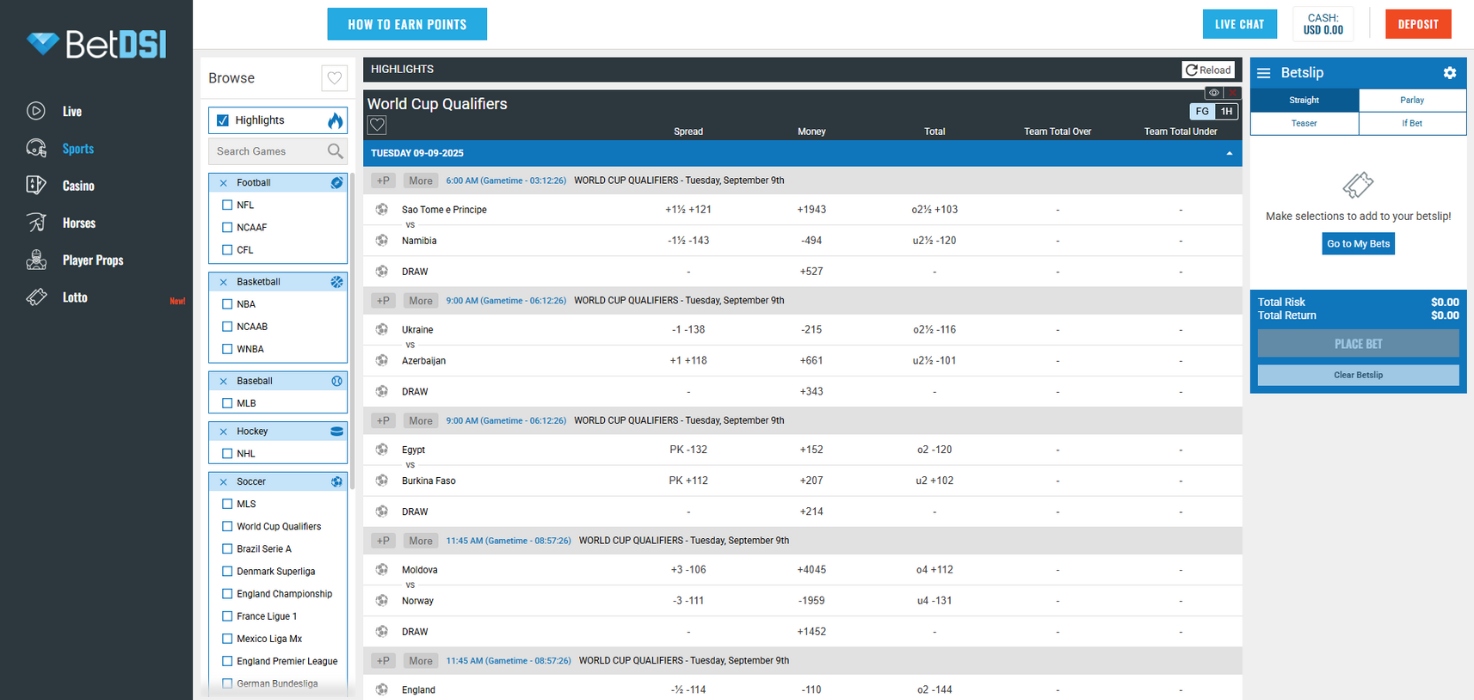Open the Horses icon in sidebar
Viewport: 1474px width, 700px height.
[x=36, y=222]
